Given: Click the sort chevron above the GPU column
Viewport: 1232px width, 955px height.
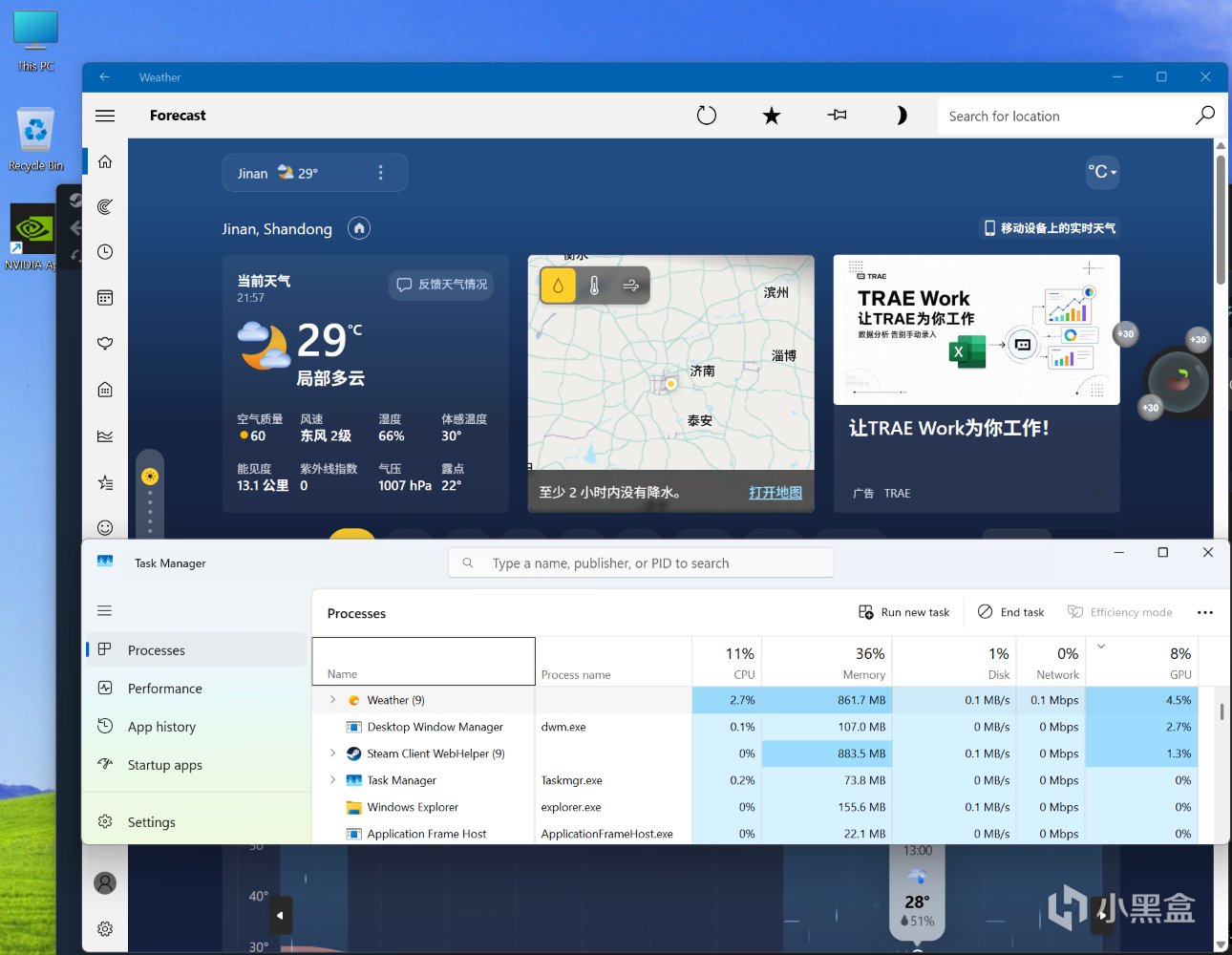Looking at the screenshot, I should click(x=1101, y=647).
